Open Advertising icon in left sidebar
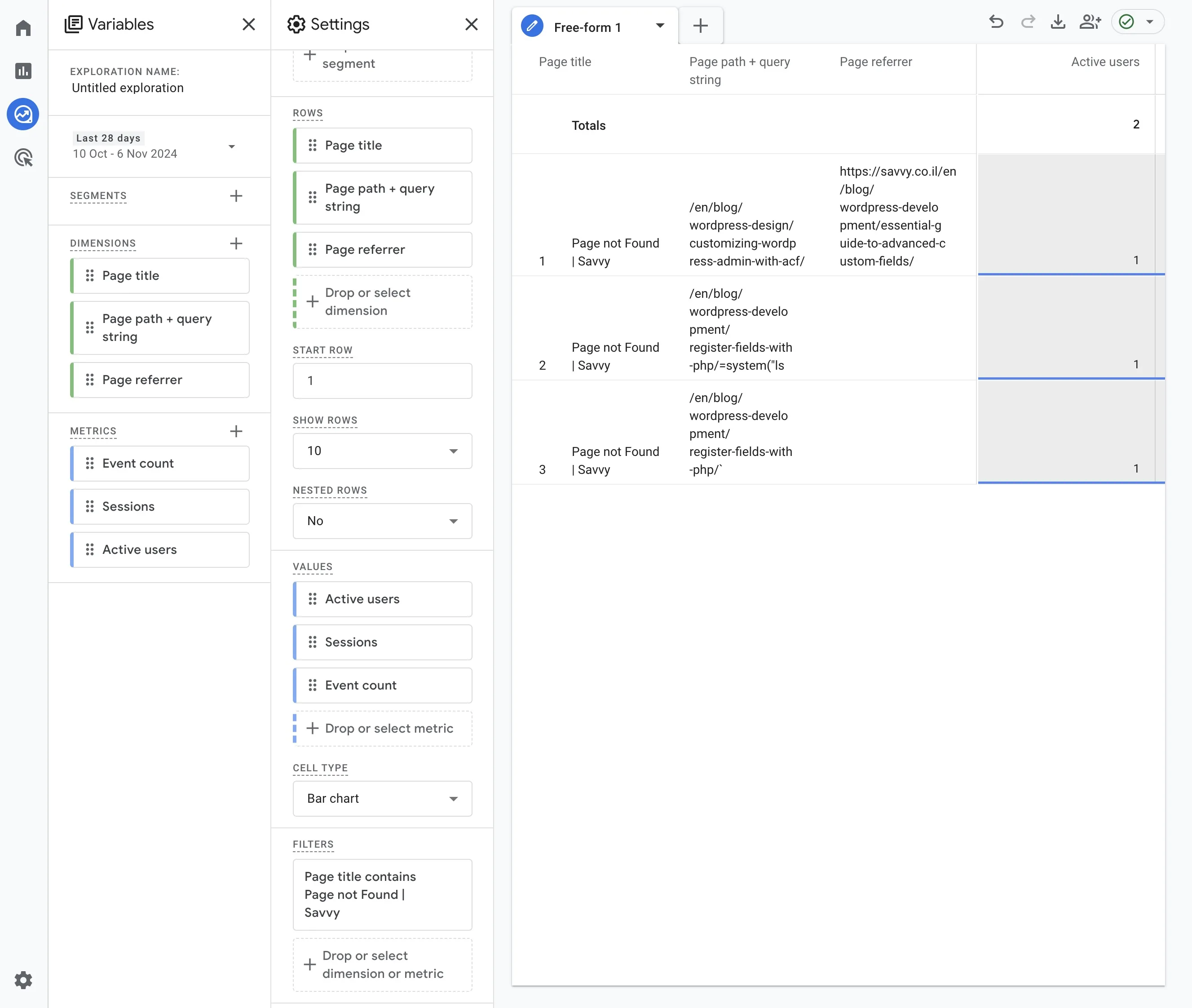The height and width of the screenshot is (1008, 1192). (23, 158)
